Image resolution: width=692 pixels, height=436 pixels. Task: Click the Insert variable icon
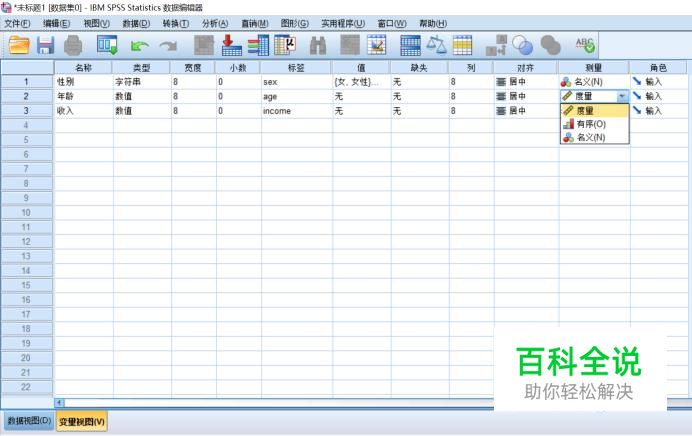click(x=376, y=45)
